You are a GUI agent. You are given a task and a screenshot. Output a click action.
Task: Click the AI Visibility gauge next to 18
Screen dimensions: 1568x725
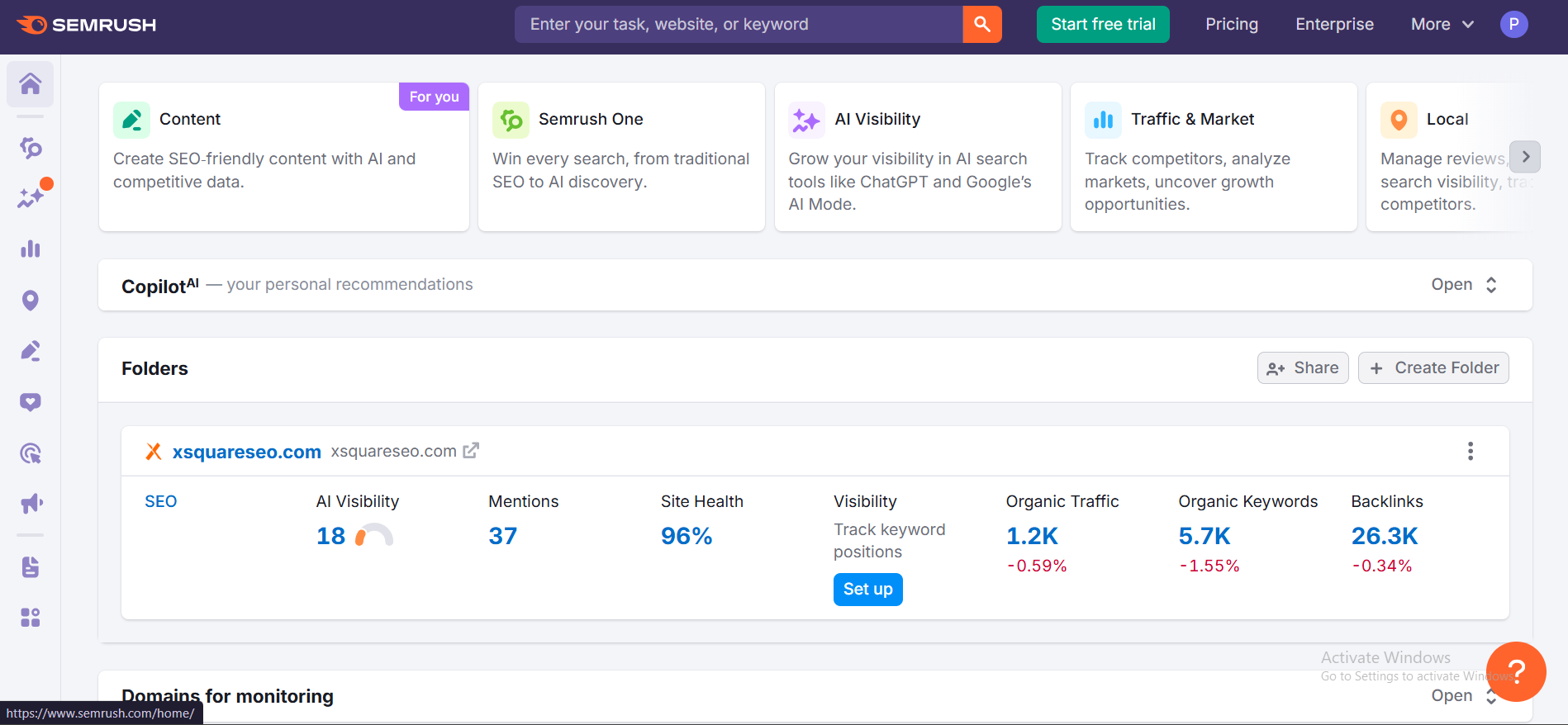pos(374,536)
